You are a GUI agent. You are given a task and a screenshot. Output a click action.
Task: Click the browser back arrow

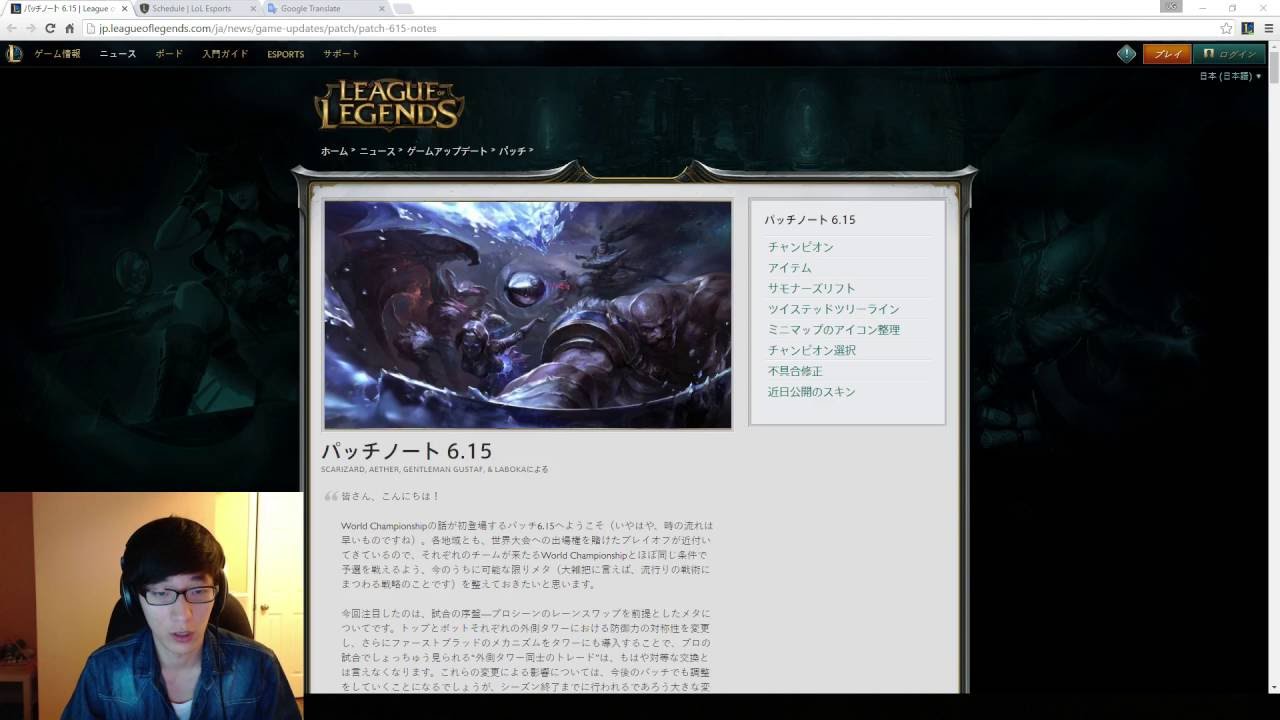pos(12,28)
